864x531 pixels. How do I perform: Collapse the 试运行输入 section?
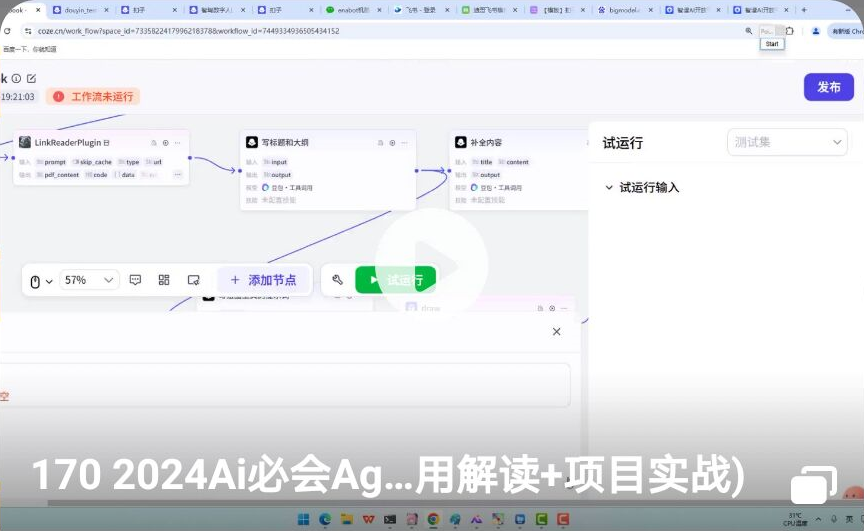point(609,187)
